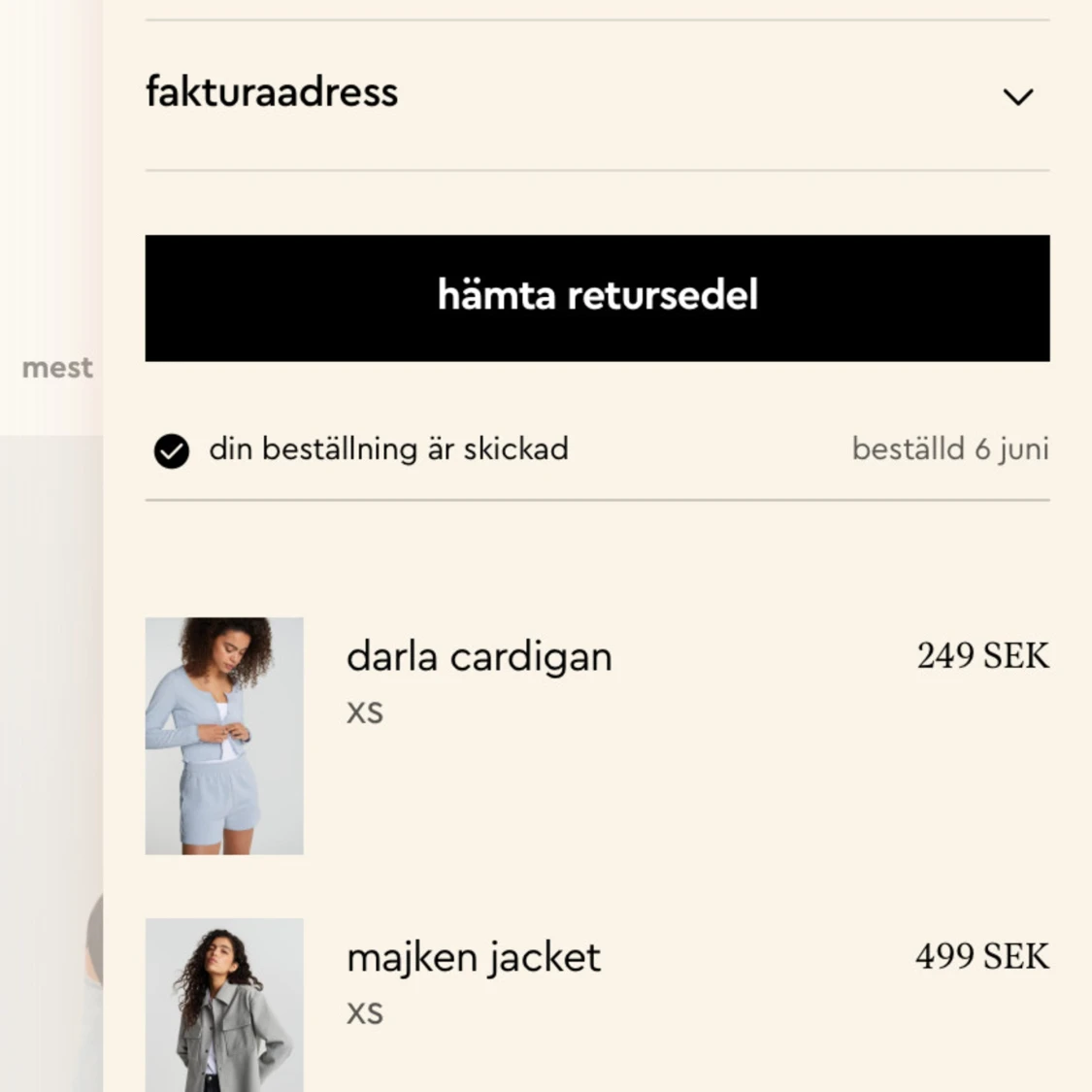This screenshot has width=1092, height=1092.
Task: Open the darla cardigan product name link
Action: coord(479,657)
